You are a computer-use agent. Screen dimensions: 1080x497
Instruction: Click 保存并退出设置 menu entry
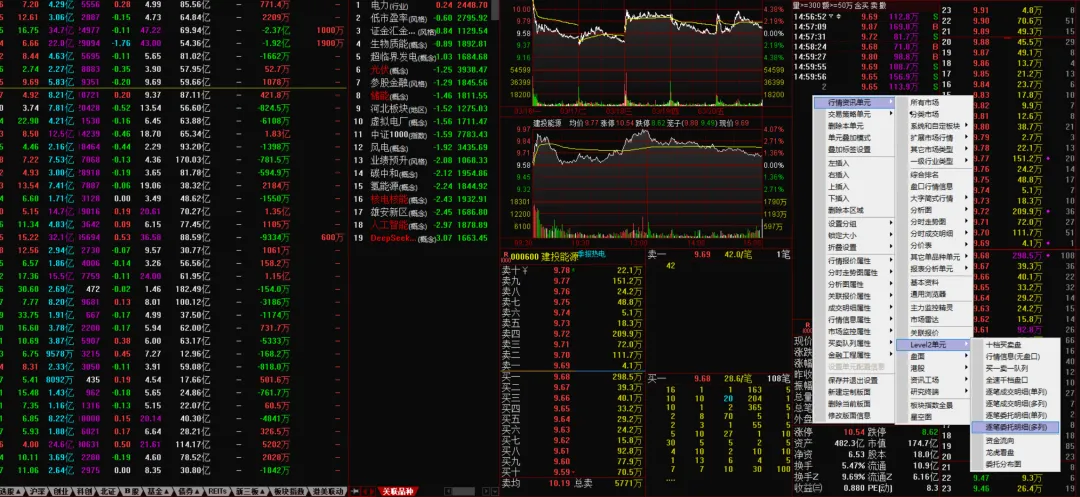854,380
